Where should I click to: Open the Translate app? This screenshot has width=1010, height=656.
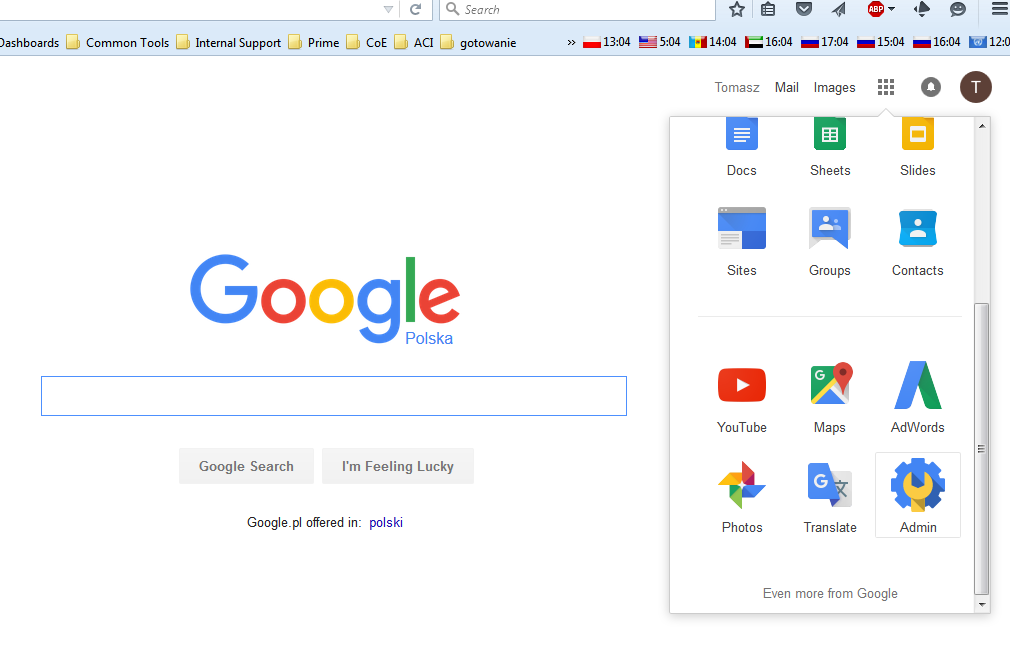829,497
